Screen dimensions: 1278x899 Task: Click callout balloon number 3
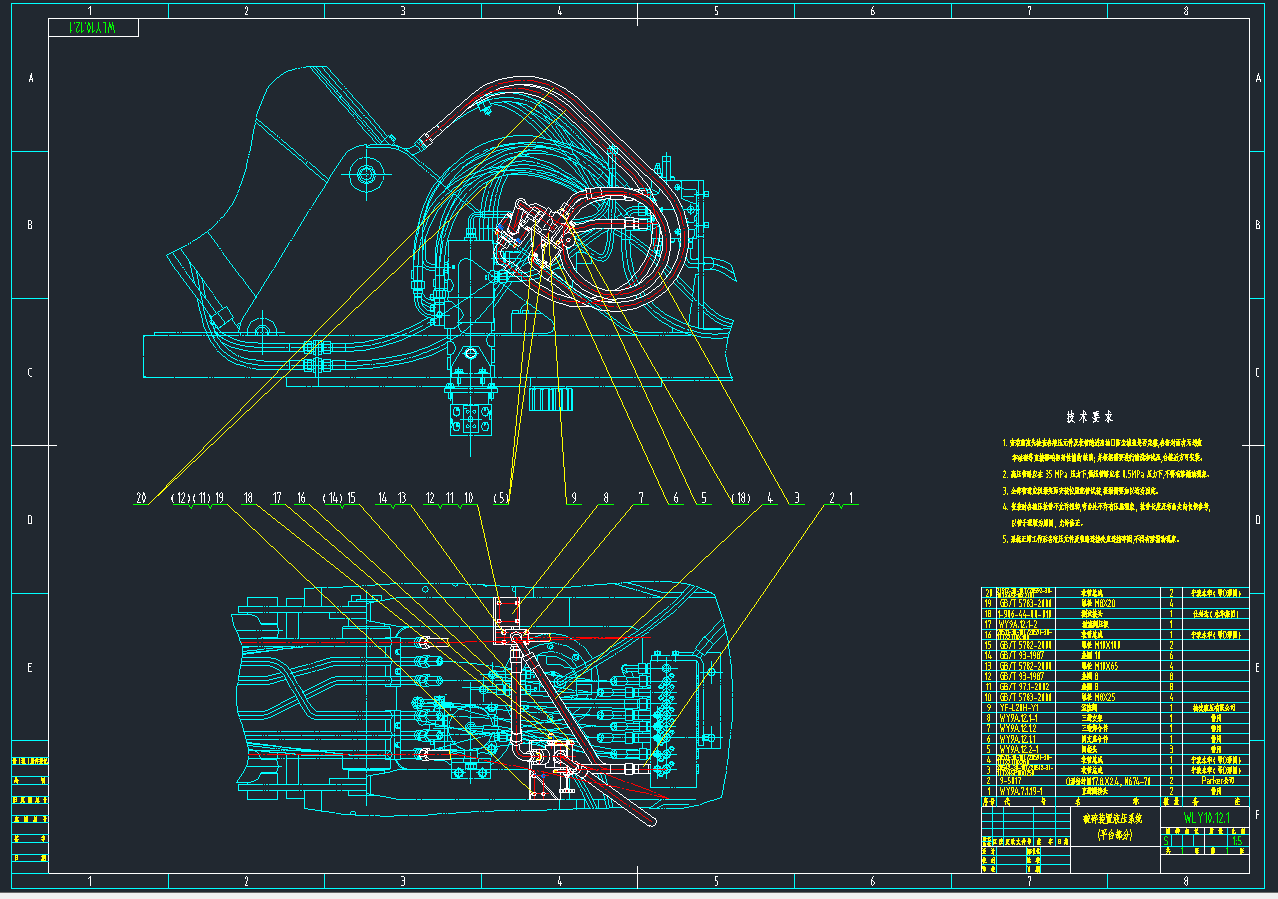pos(797,498)
